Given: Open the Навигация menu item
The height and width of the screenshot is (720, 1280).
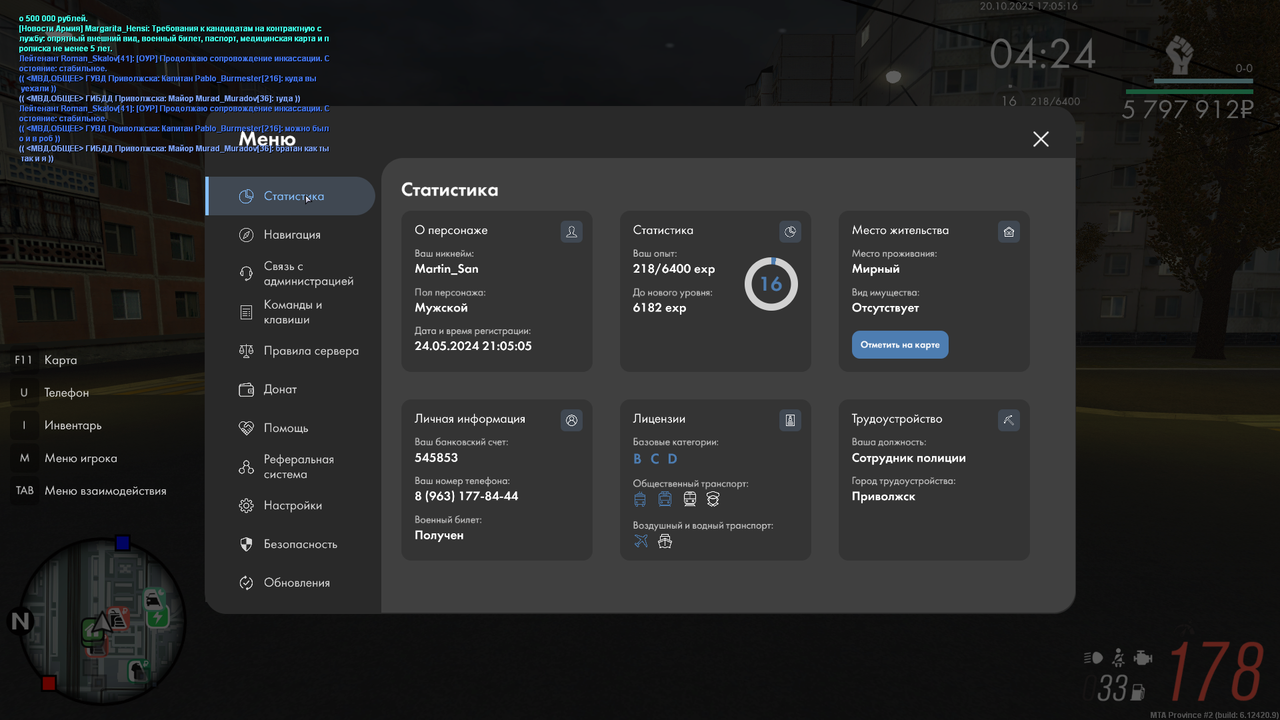Looking at the screenshot, I should click(290, 235).
